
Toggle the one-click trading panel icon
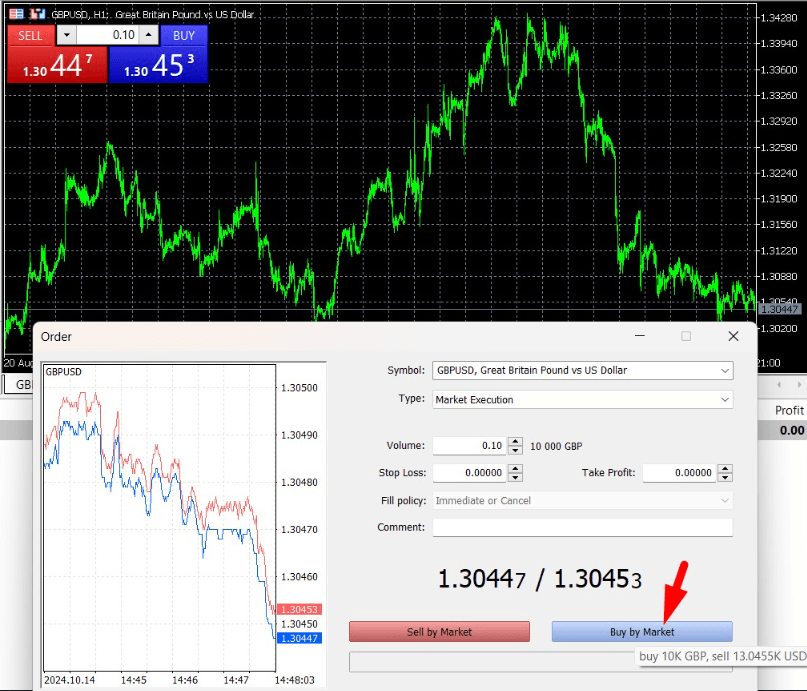tap(18, 14)
